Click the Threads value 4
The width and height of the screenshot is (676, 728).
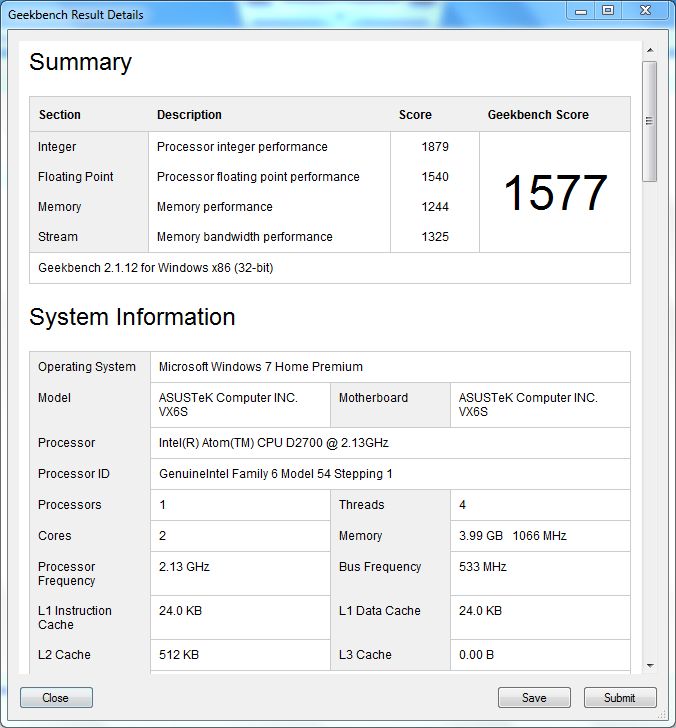(462, 505)
